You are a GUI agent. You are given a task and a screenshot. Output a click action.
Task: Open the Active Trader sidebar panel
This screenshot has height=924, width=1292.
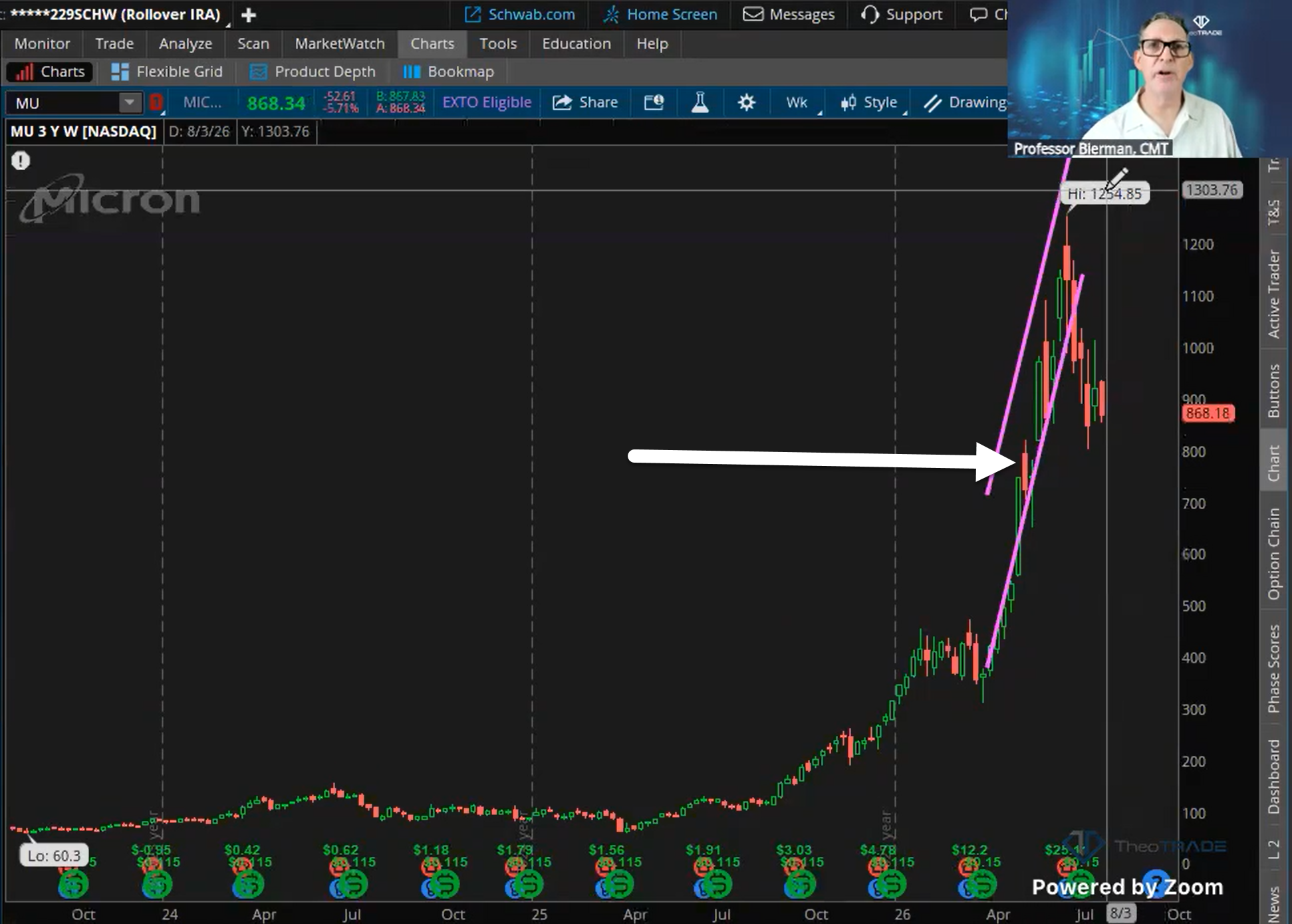[x=1273, y=294]
